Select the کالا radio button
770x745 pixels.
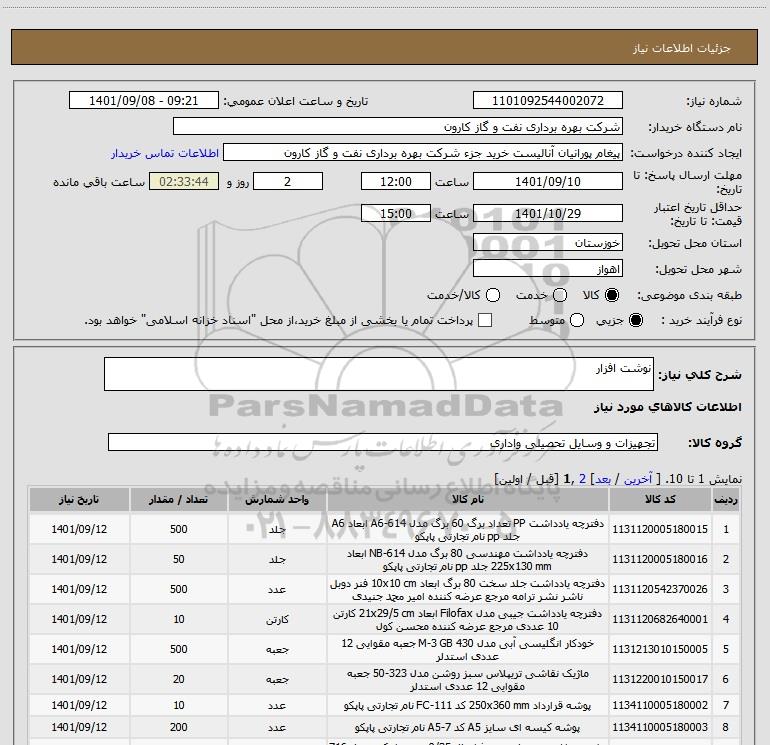pyautogui.click(x=612, y=295)
